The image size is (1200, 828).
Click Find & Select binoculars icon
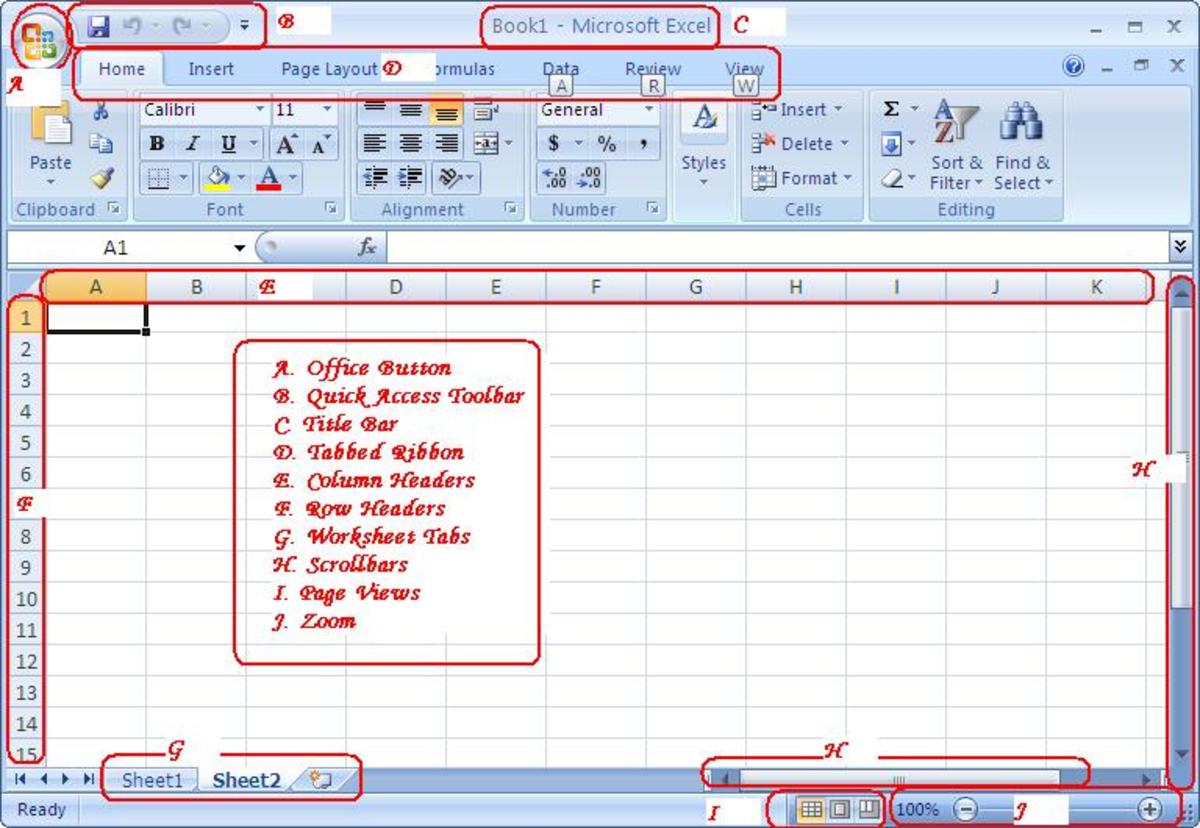1022,145
